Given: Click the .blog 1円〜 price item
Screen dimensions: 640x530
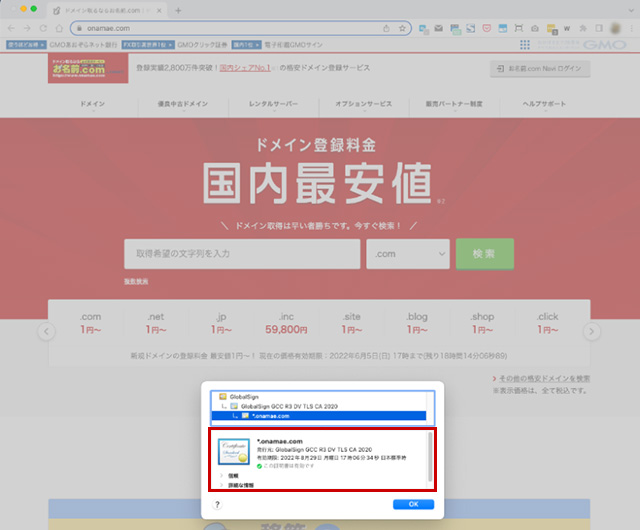Looking at the screenshot, I should (417, 323).
